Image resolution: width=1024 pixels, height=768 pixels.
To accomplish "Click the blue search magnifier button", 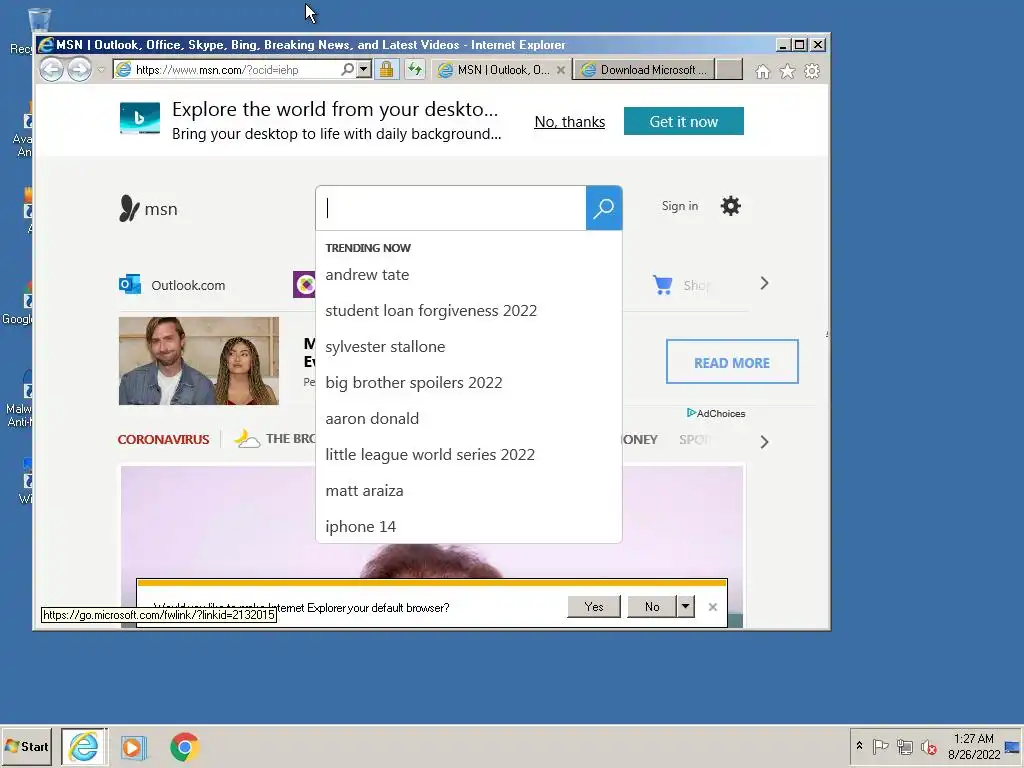I will click(603, 208).
